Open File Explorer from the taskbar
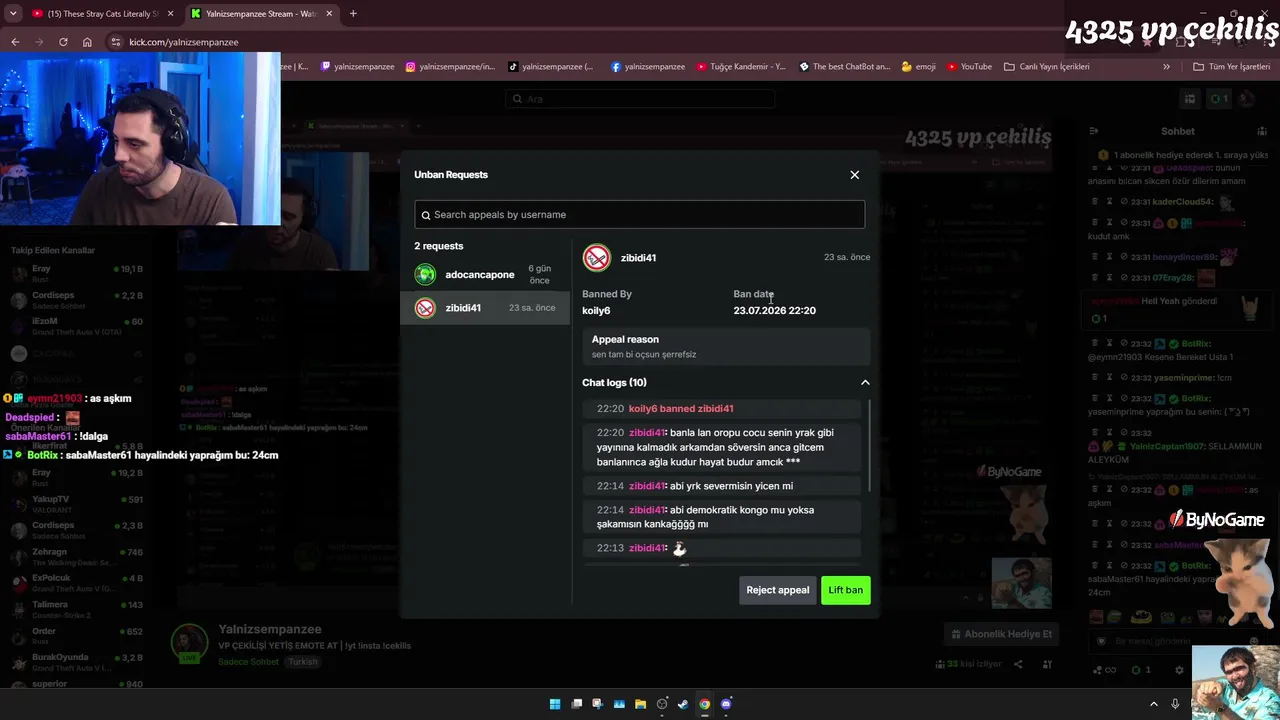The height and width of the screenshot is (720, 1280). (x=641, y=704)
